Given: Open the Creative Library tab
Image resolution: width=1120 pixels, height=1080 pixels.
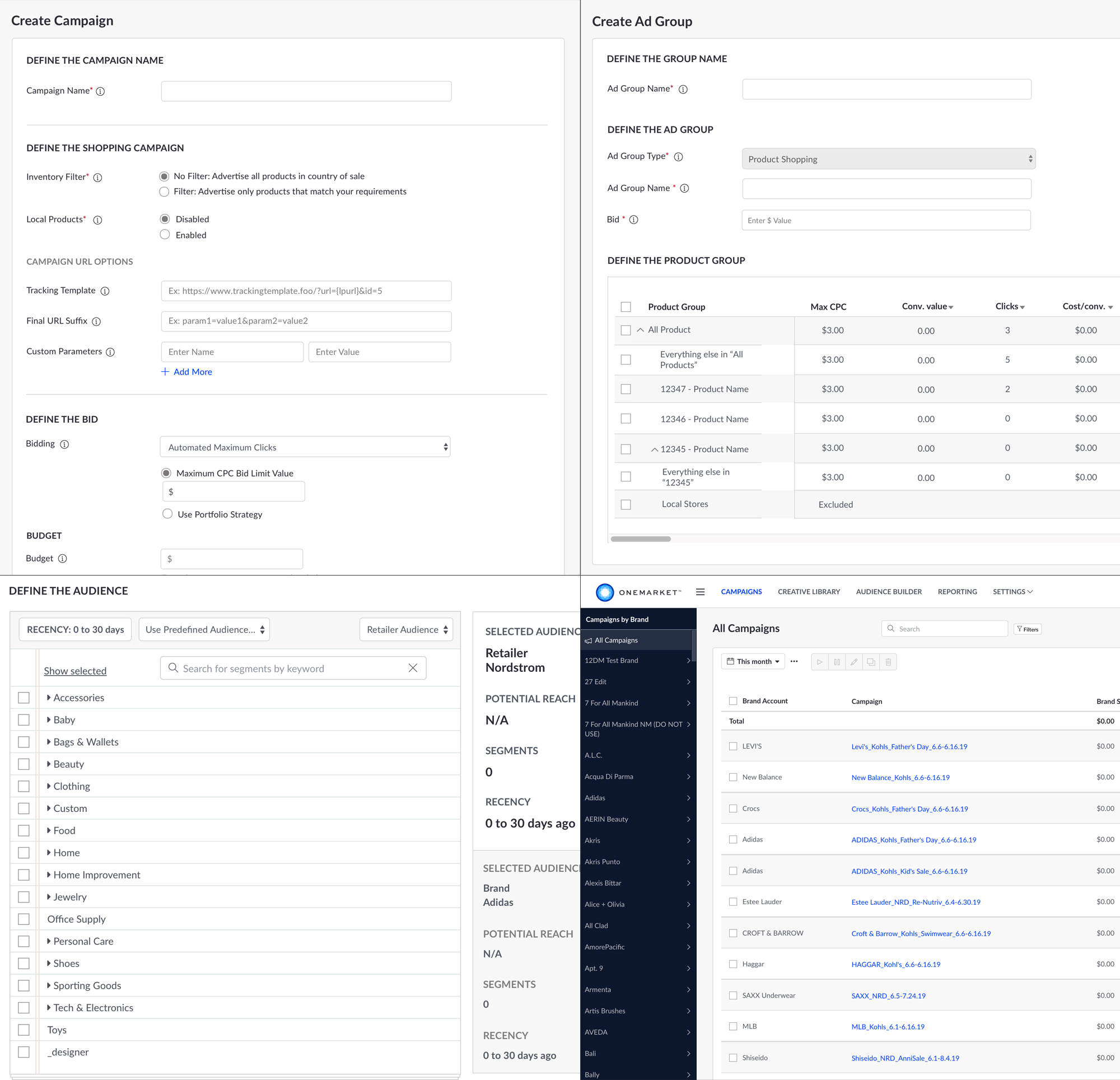Looking at the screenshot, I should 809,592.
